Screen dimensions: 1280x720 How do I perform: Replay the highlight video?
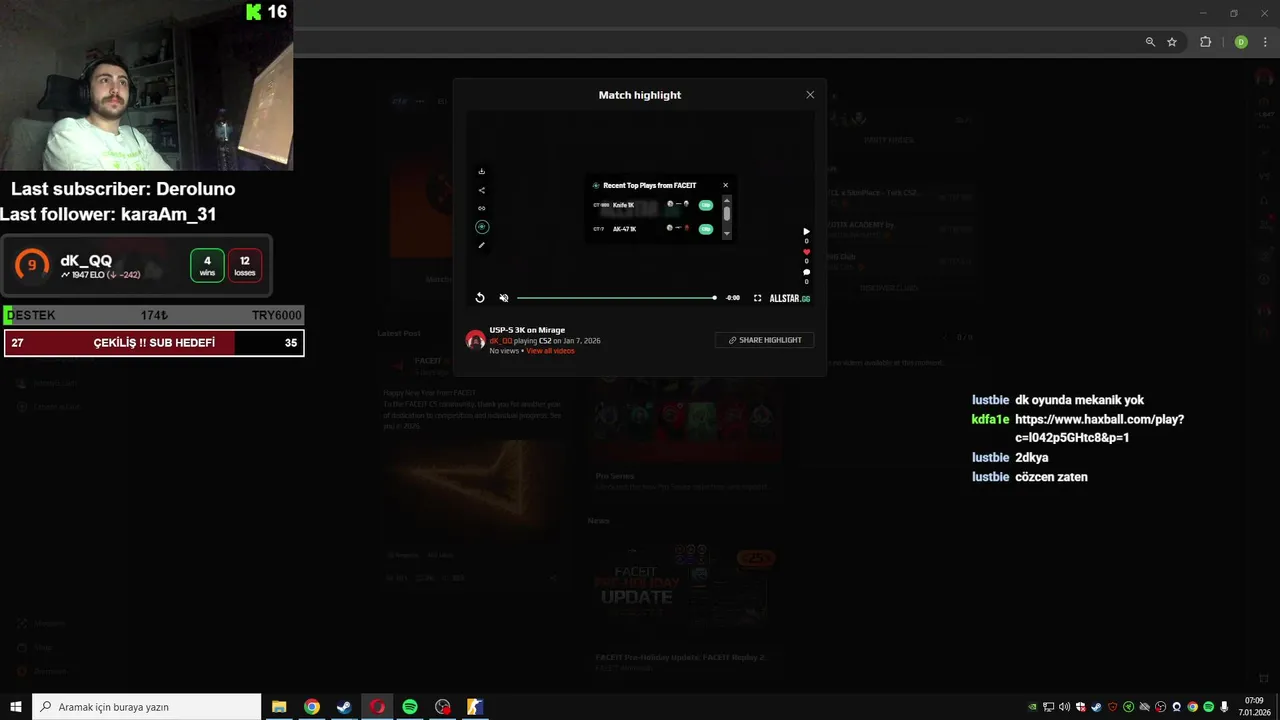click(480, 298)
